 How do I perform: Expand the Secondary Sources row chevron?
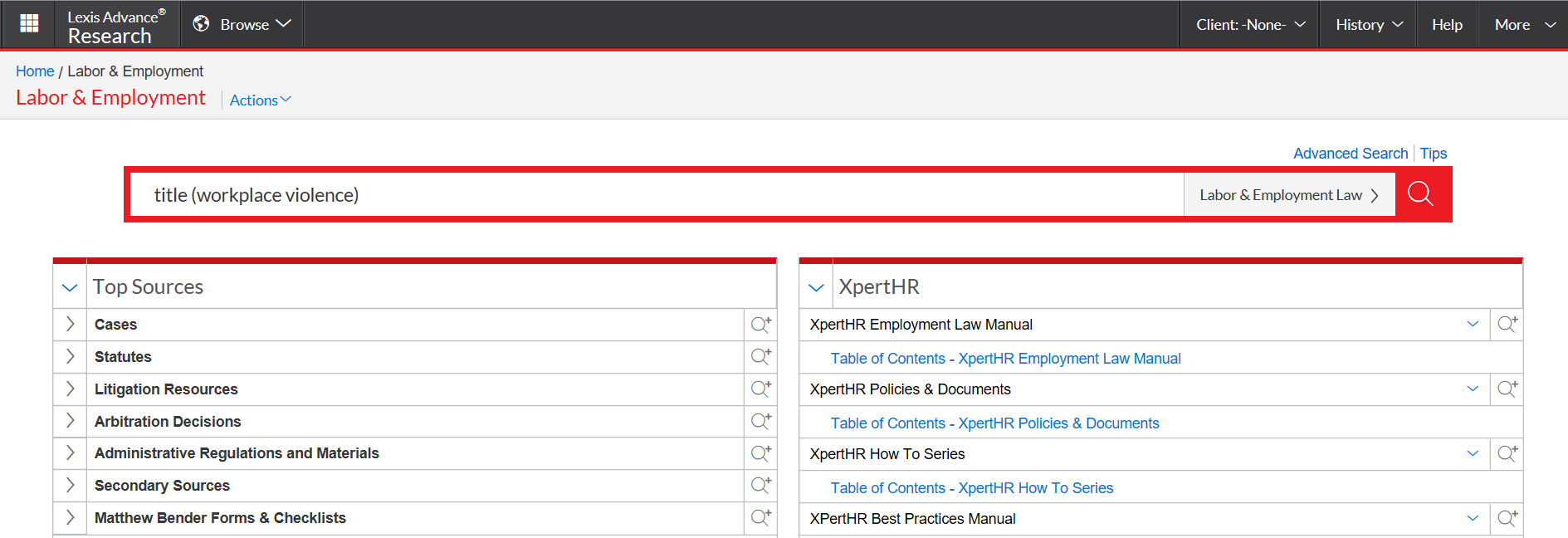71,485
